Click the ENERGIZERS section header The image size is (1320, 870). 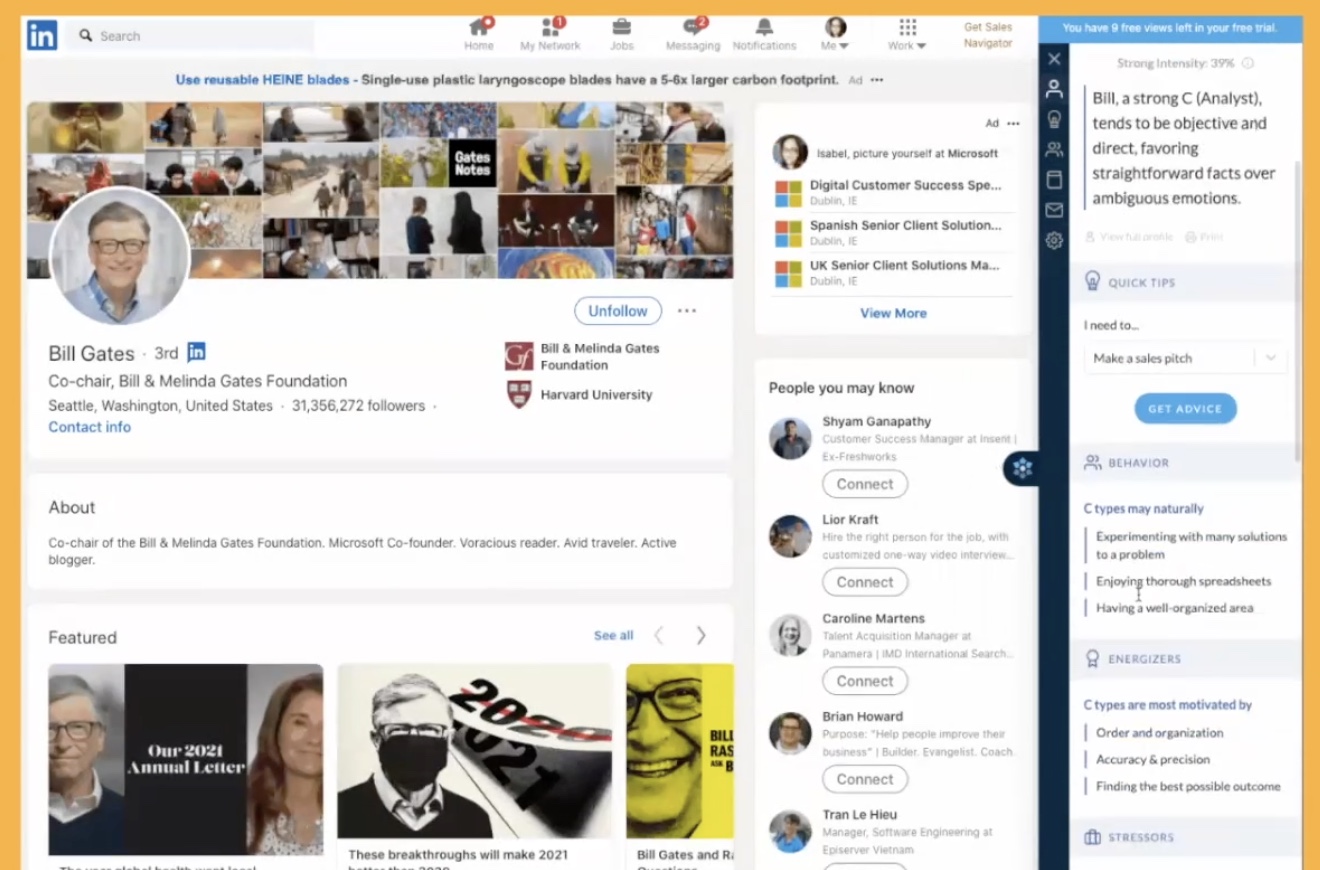1185,659
